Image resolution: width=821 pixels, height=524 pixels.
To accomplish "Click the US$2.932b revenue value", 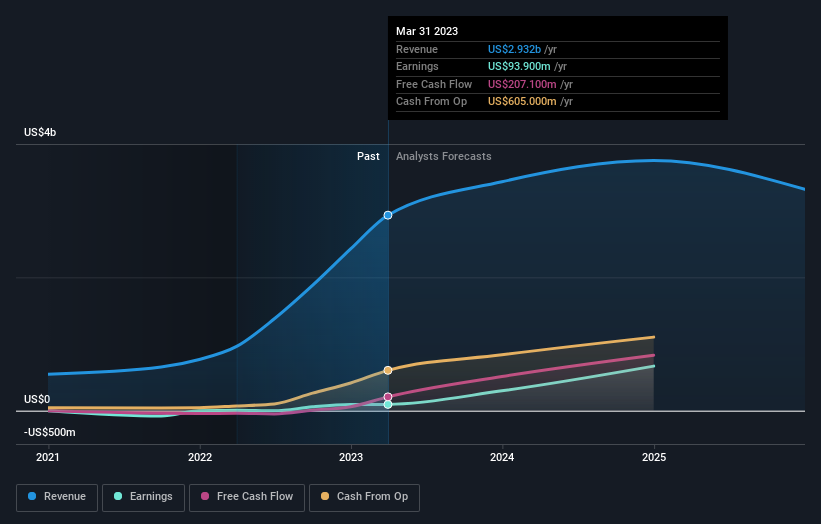I will pos(514,49).
